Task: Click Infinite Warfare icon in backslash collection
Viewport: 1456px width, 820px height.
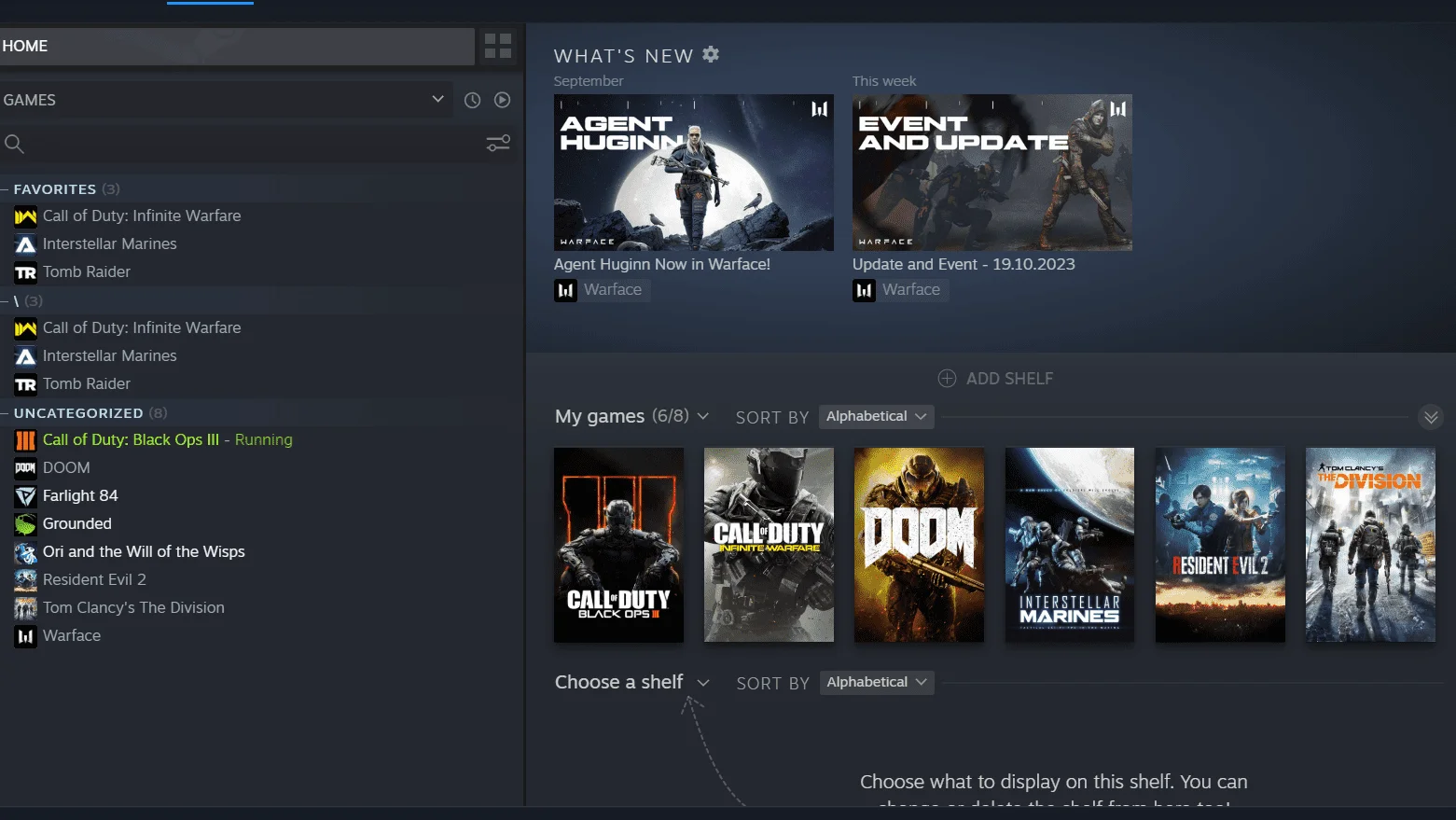Action: pos(25,328)
